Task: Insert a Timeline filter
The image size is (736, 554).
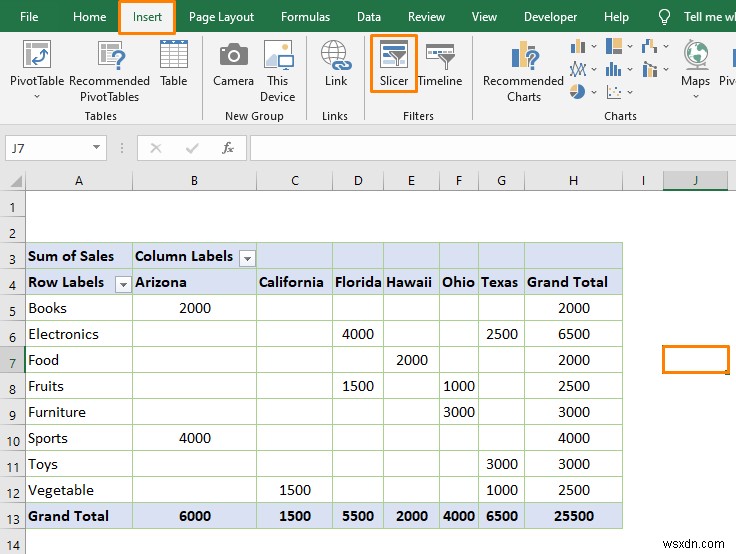Action: (440, 64)
